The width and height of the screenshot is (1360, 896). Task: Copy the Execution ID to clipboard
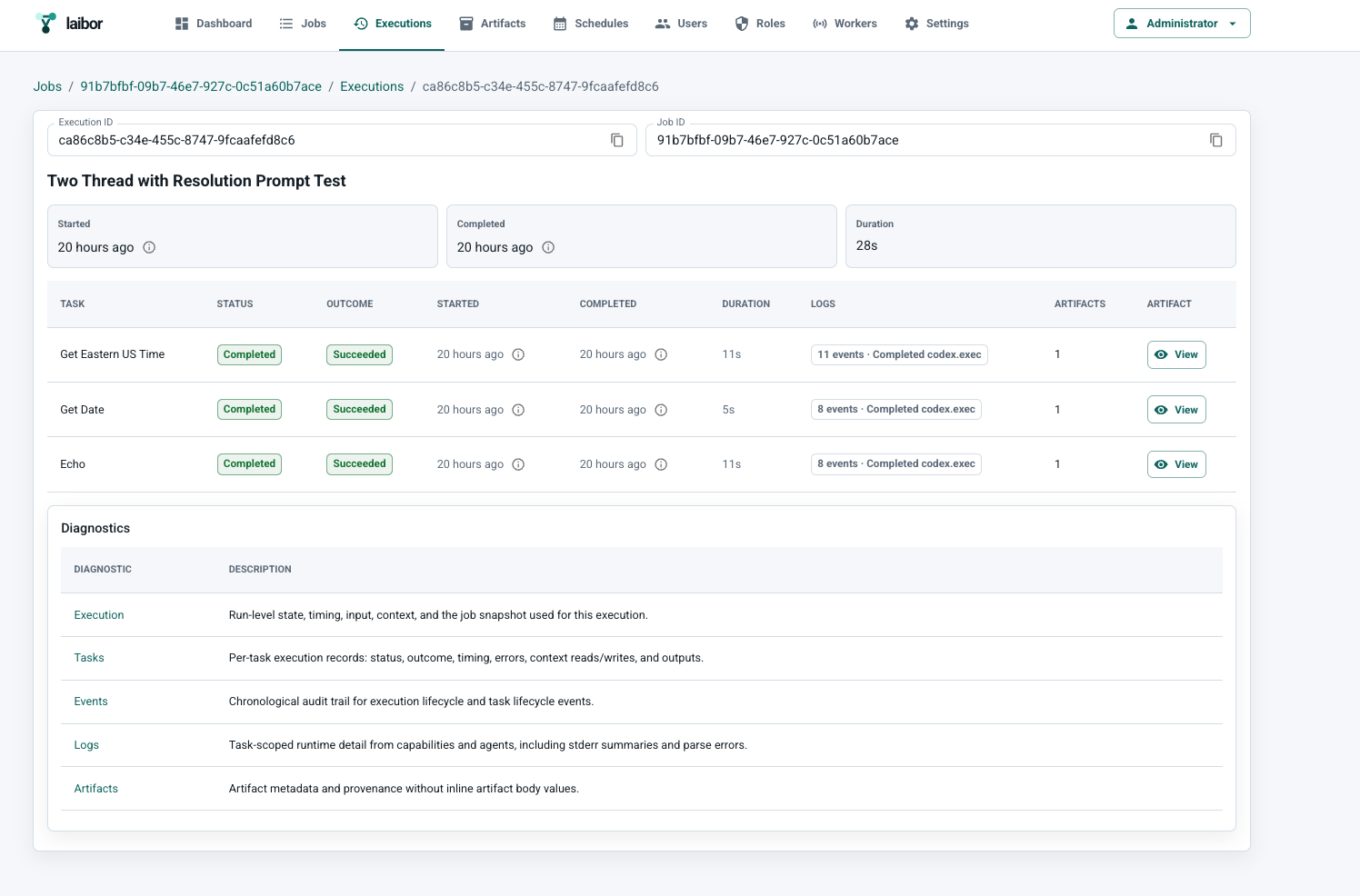[x=617, y=140]
